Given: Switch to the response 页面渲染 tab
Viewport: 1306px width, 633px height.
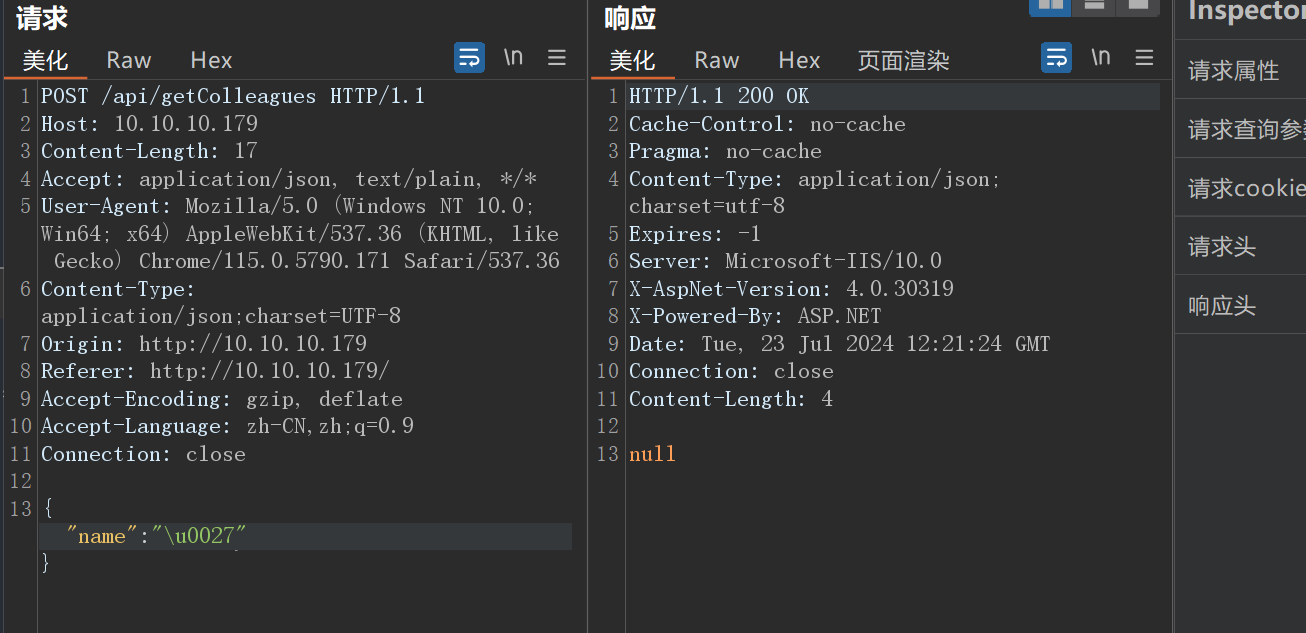Looking at the screenshot, I should coord(903,60).
